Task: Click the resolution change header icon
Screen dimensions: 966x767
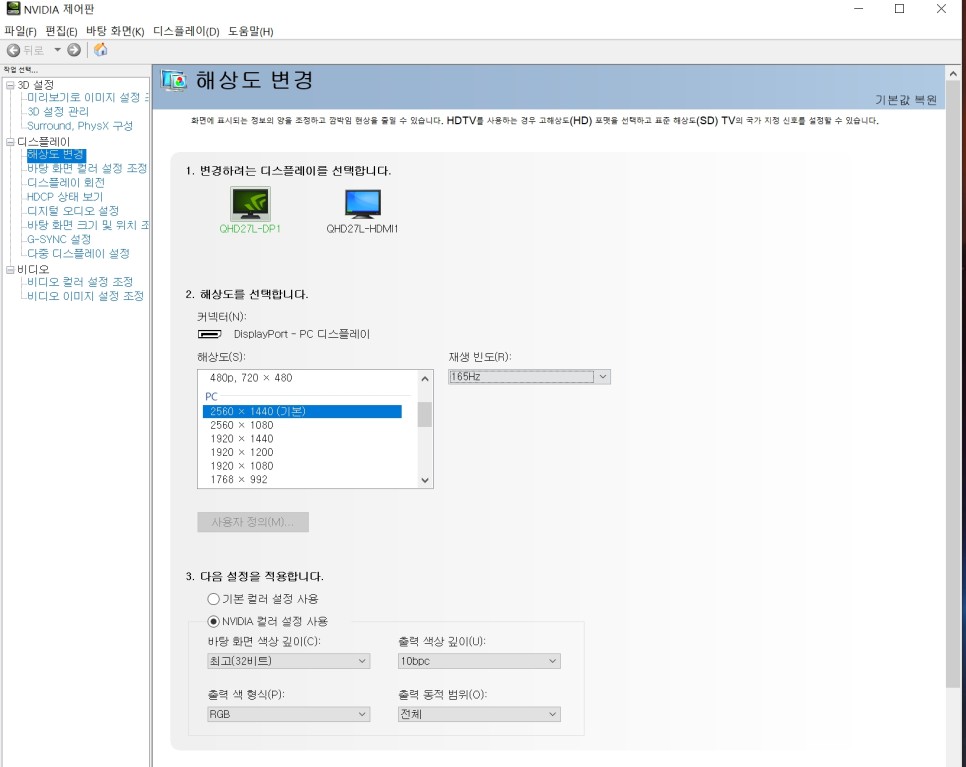Action: click(174, 81)
